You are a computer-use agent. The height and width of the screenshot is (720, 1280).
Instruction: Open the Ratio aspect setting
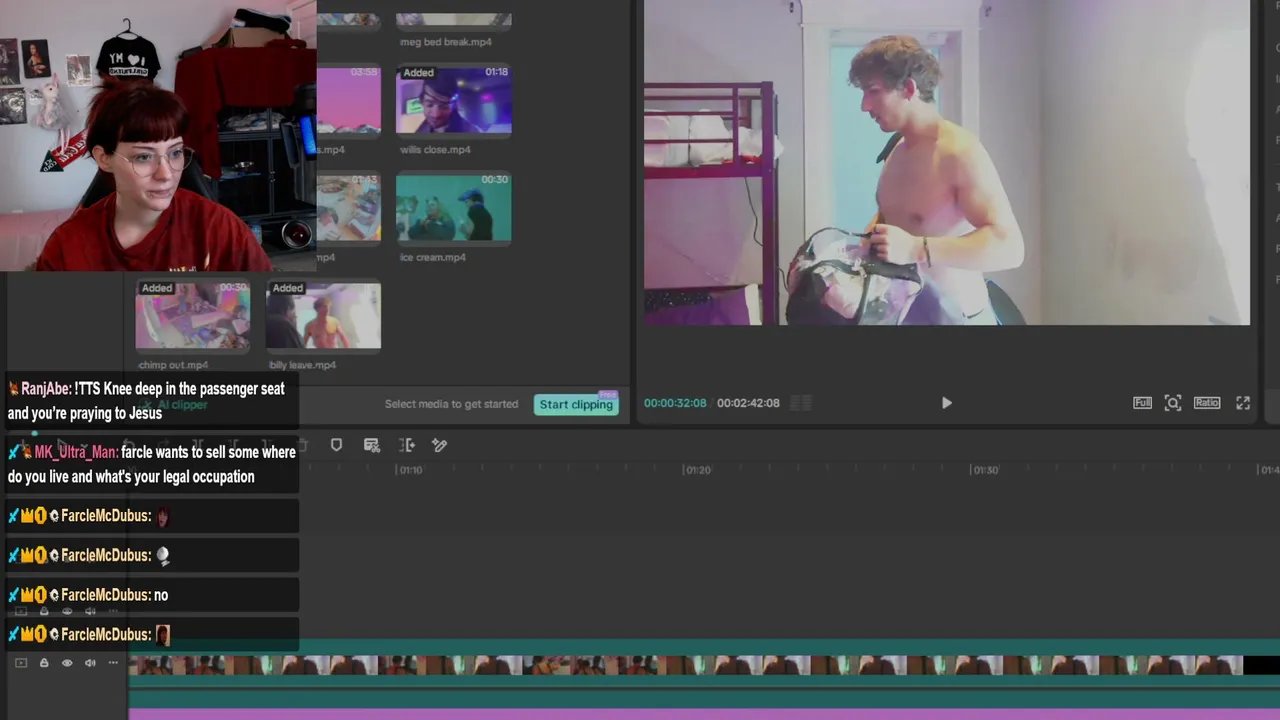1207,403
